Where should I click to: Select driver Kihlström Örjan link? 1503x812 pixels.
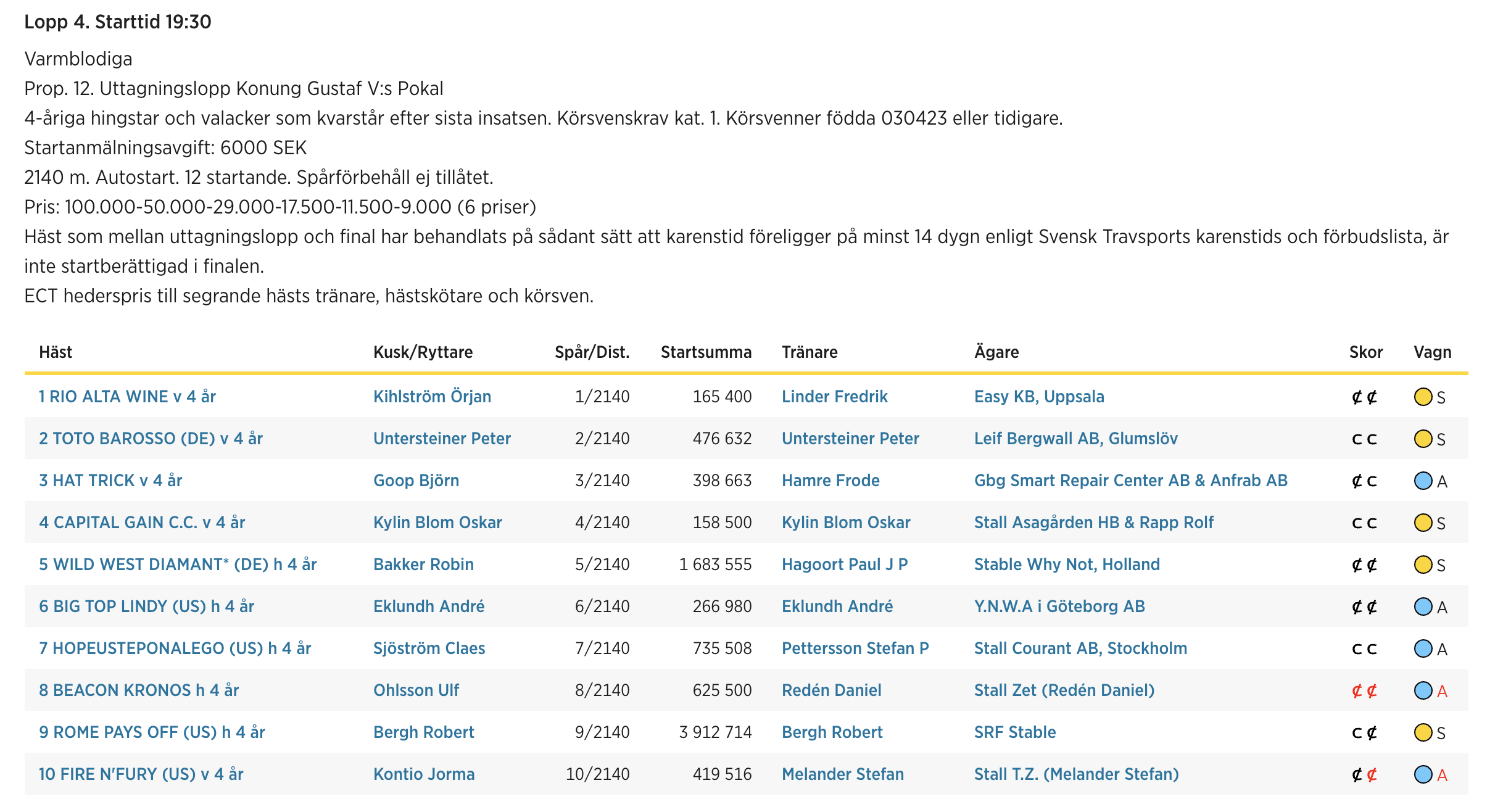[432, 397]
